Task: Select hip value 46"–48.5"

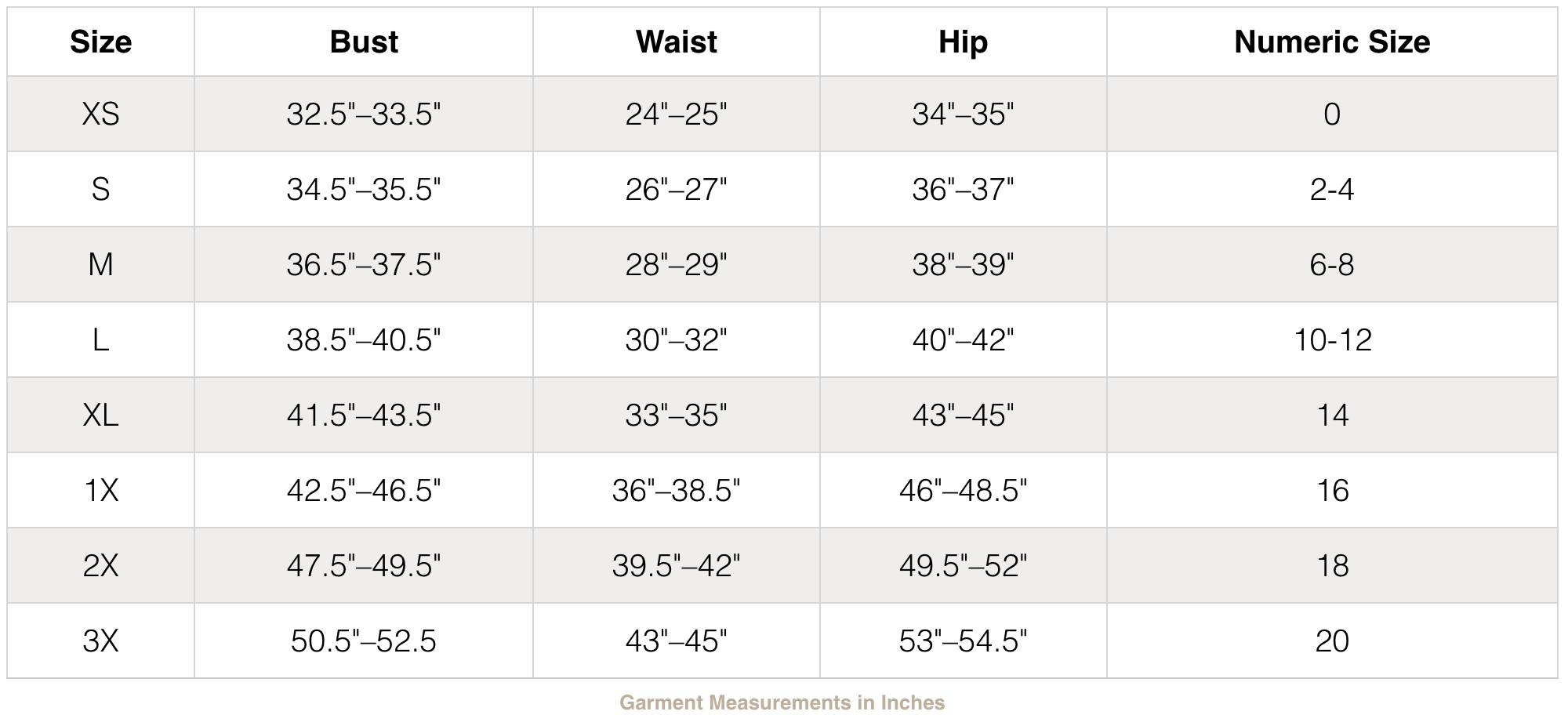Action: click(x=964, y=490)
